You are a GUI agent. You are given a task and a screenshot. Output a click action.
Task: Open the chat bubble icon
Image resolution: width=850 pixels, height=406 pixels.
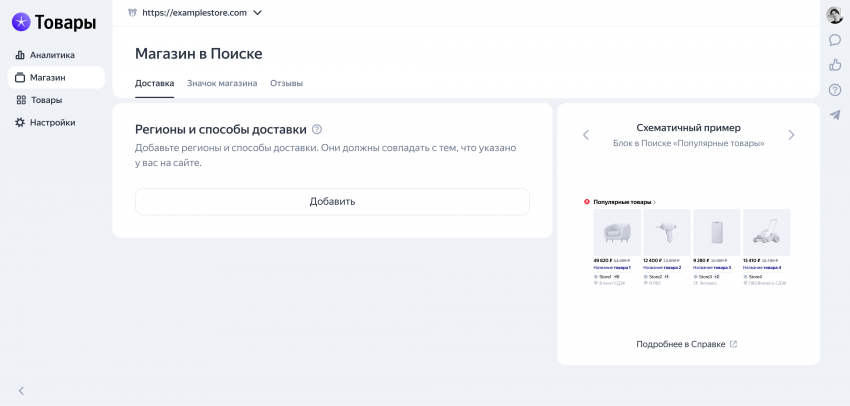[835, 40]
